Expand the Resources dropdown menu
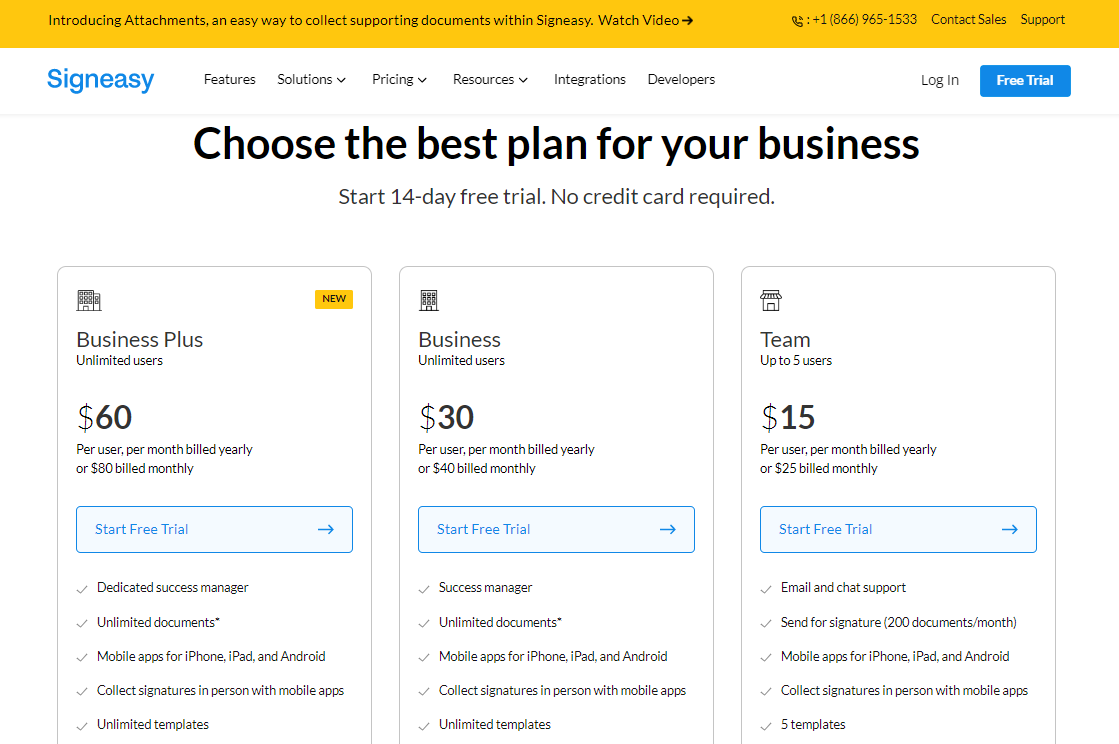This screenshot has width=1119, height=744. (x=490, y=79)
